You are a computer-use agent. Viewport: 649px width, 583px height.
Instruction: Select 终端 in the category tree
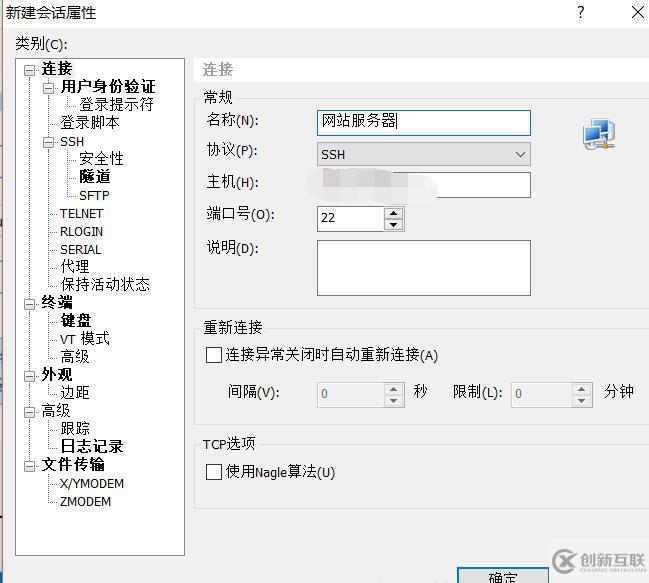(x=57, y=302)
